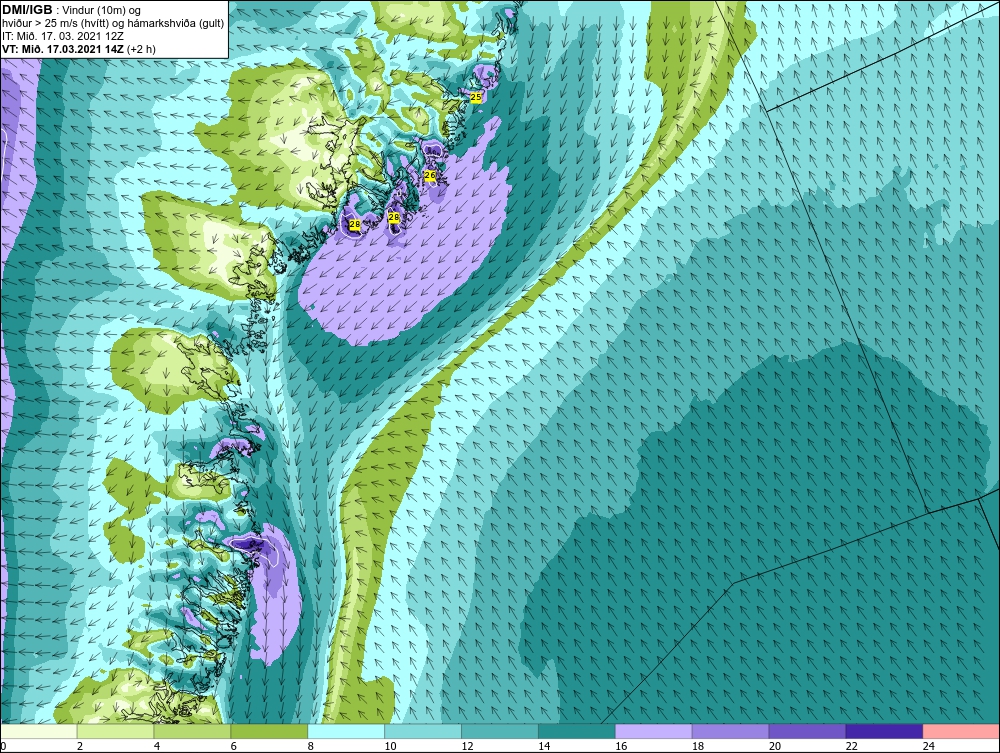Click the 20–22 m/s violet legend swatch

click(x=807, y=731)
